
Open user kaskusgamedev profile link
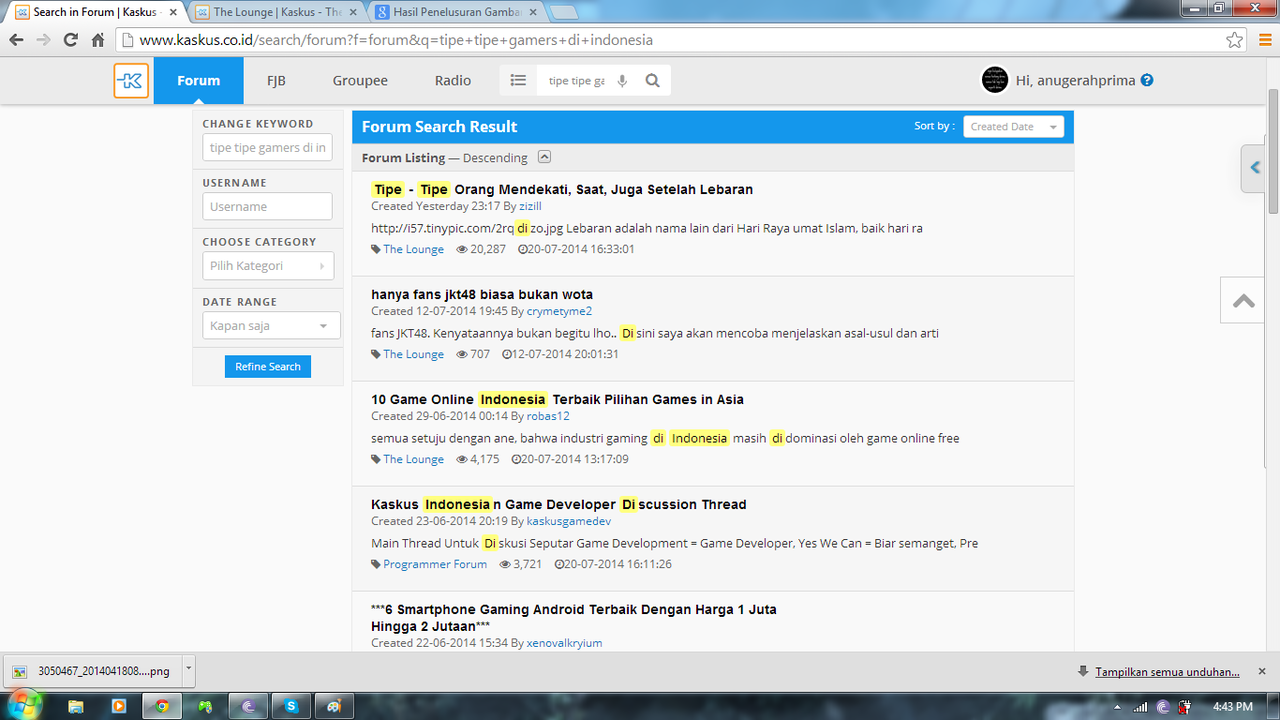(x=569, y=522)
